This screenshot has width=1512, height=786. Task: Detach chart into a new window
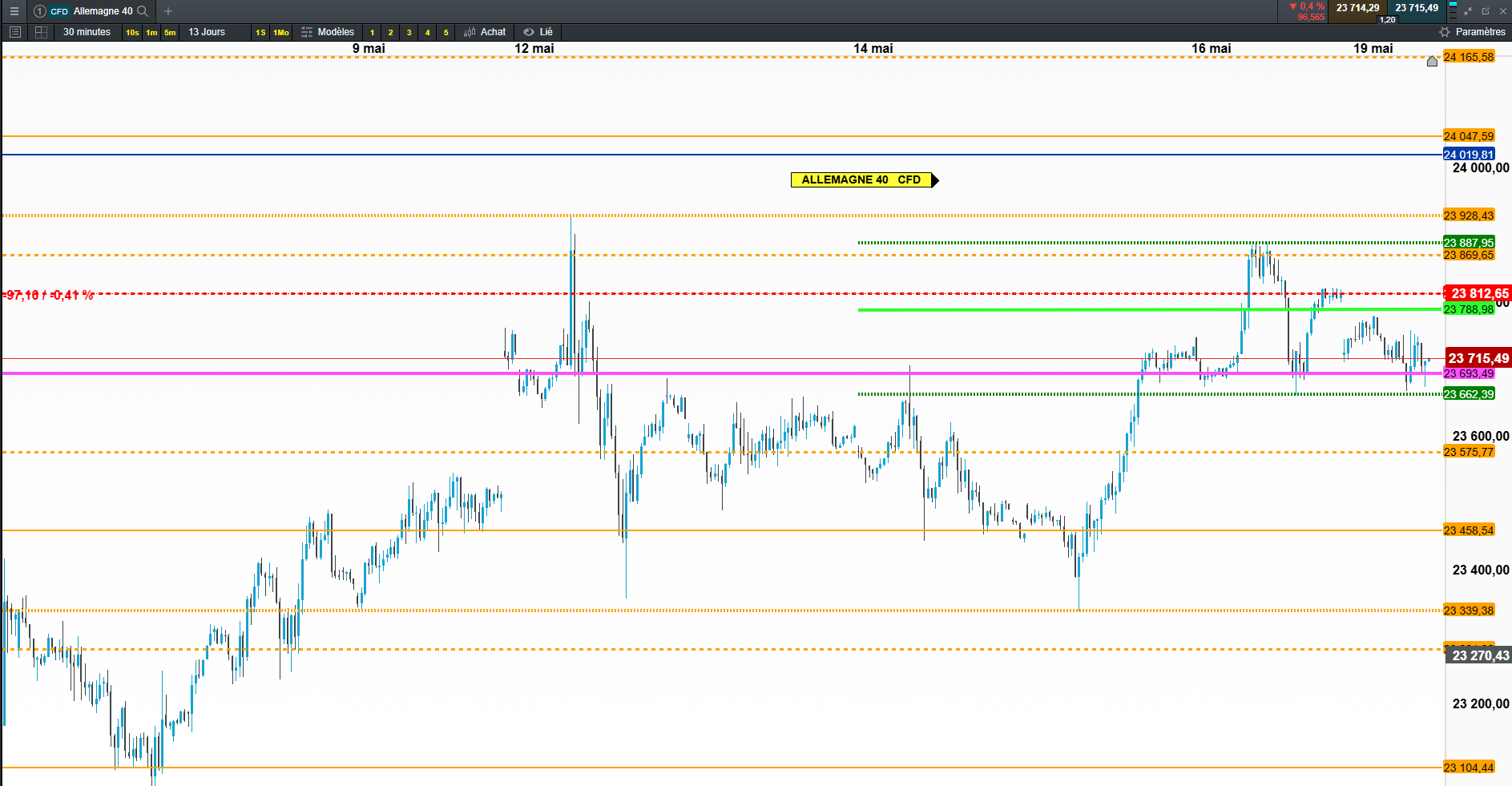(1486, 11)
